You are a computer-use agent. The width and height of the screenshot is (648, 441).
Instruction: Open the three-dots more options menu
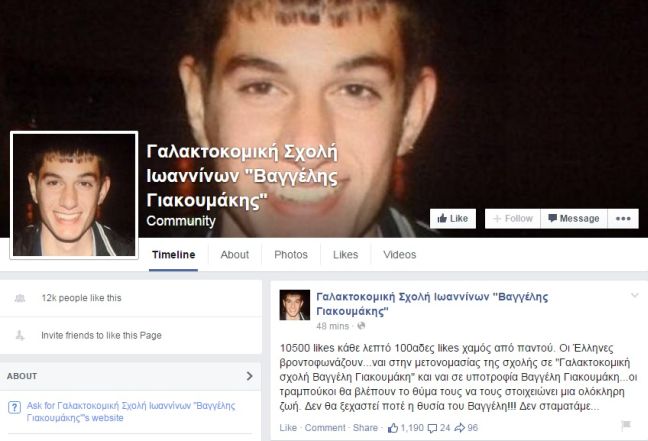(x=623, y=218)
